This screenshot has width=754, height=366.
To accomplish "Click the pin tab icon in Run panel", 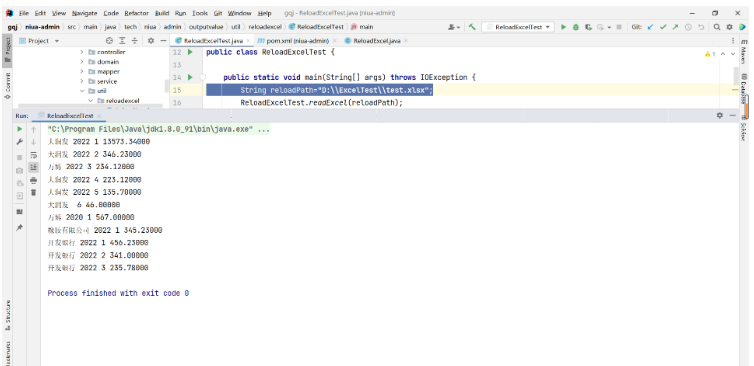I will [x=19, y=227].
